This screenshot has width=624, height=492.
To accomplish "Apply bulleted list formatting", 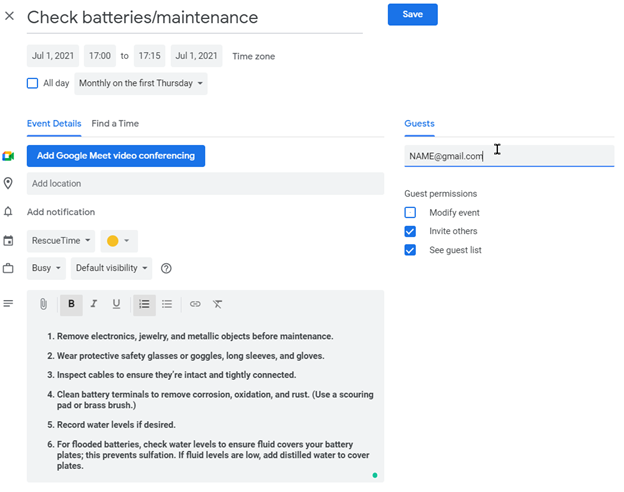I will pyautogui.click(x=167, y=304).
